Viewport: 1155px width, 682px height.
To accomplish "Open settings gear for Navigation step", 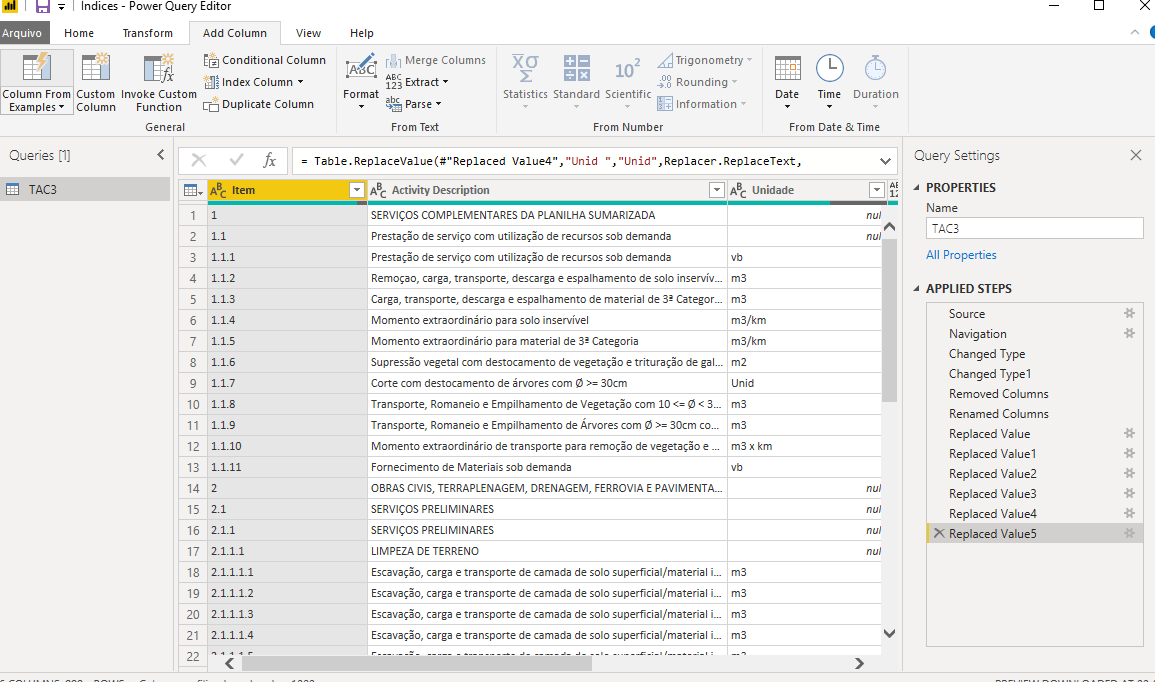I will click(x=1129, y=333).
